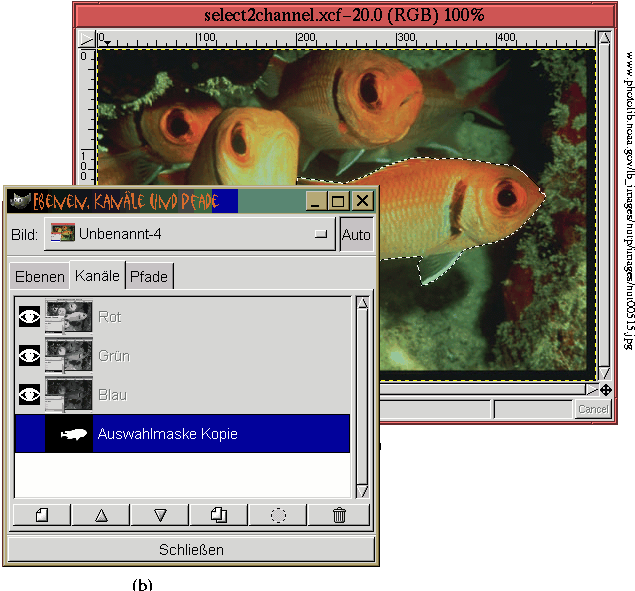
Task: Show the Auswahlmaske Kopie channel via empty eye box
Action: (30, 434)
